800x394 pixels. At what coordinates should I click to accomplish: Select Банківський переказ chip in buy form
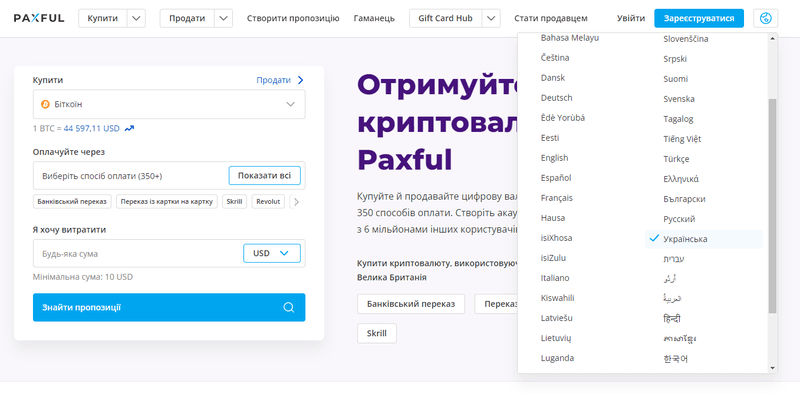72,202
